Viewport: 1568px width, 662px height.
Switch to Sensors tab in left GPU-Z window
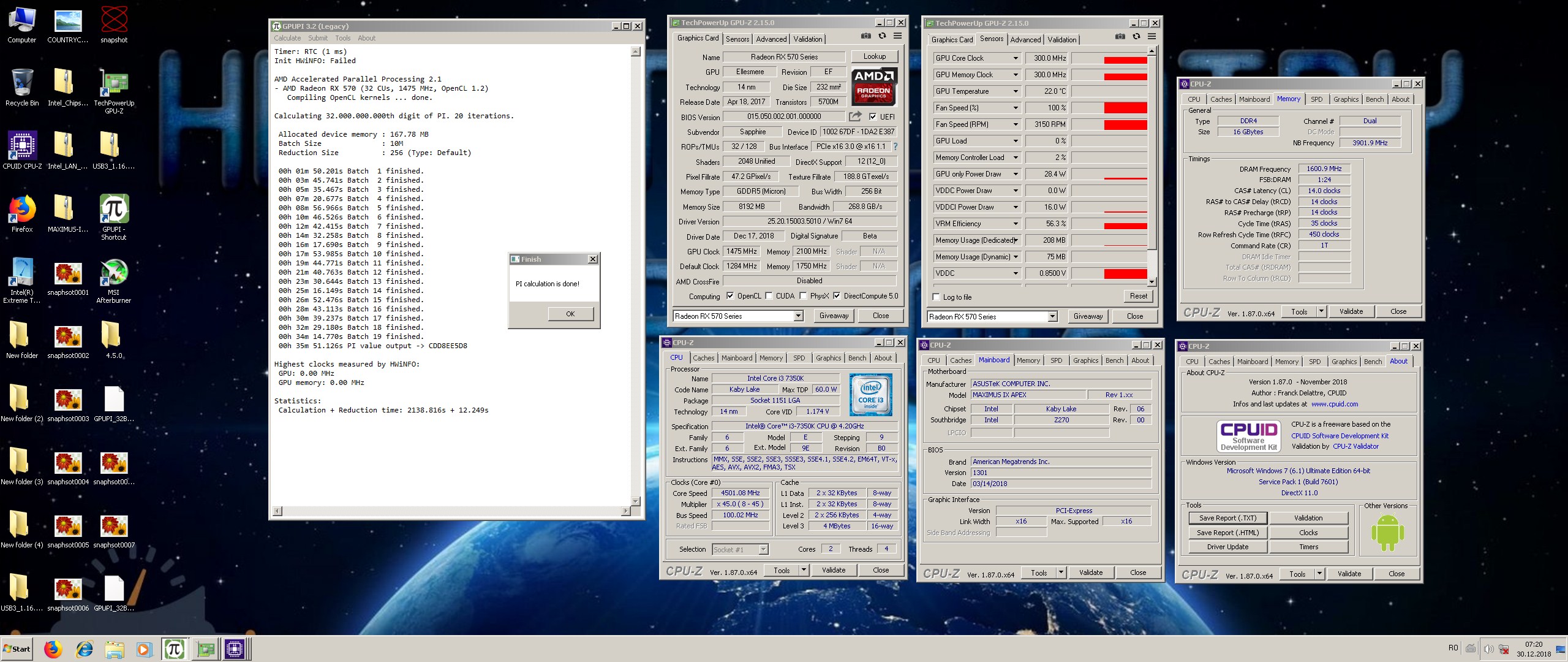[x=737, y=39]
